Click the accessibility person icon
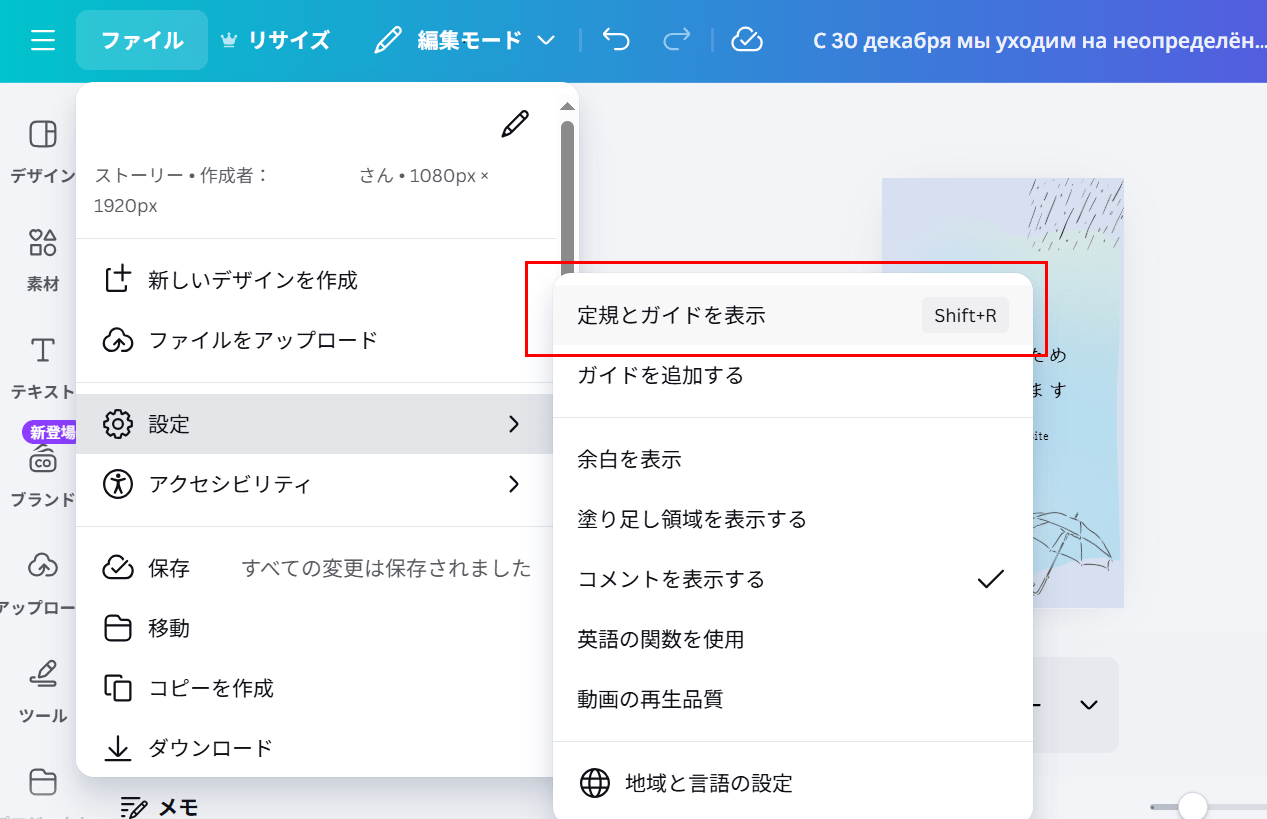This screenshot has height=819, width=1267. [x=118, y=484]
